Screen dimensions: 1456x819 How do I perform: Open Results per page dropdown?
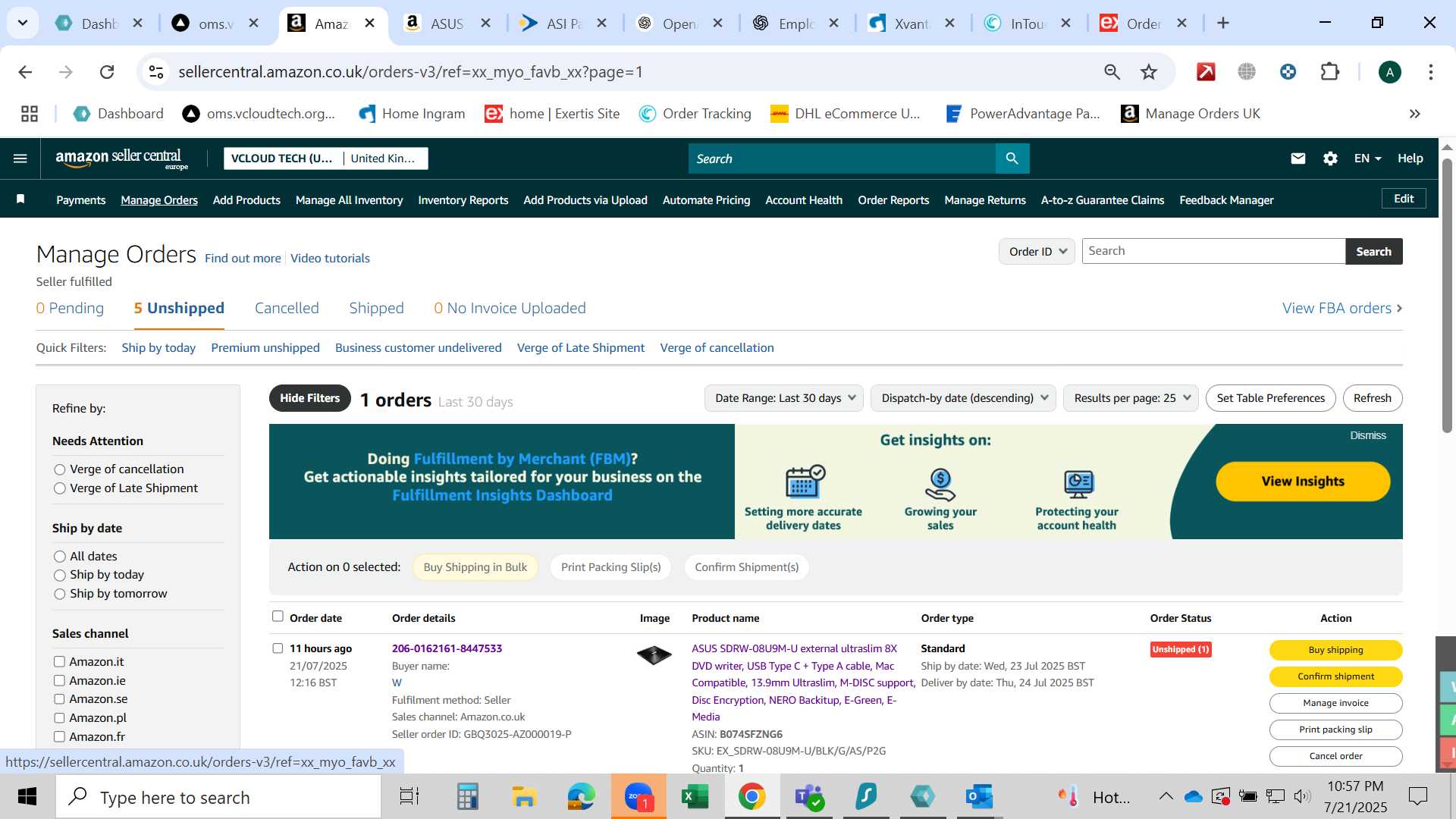[1131, 398]
